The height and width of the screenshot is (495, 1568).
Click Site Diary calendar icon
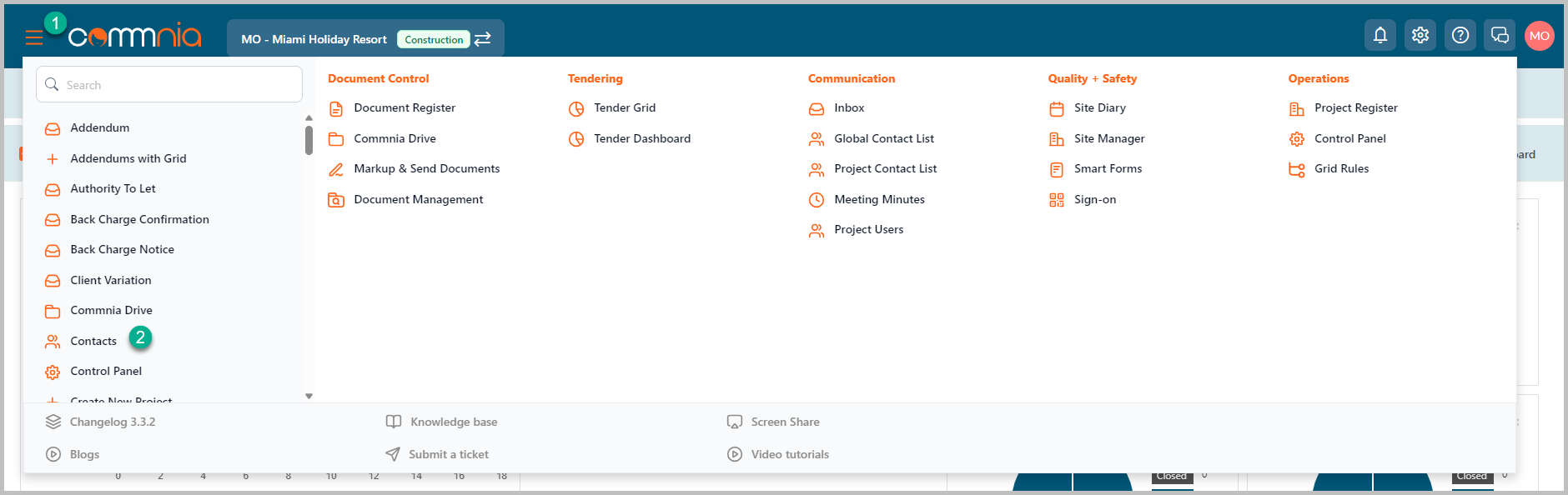pyautogui.click(x=1057, y=108)
